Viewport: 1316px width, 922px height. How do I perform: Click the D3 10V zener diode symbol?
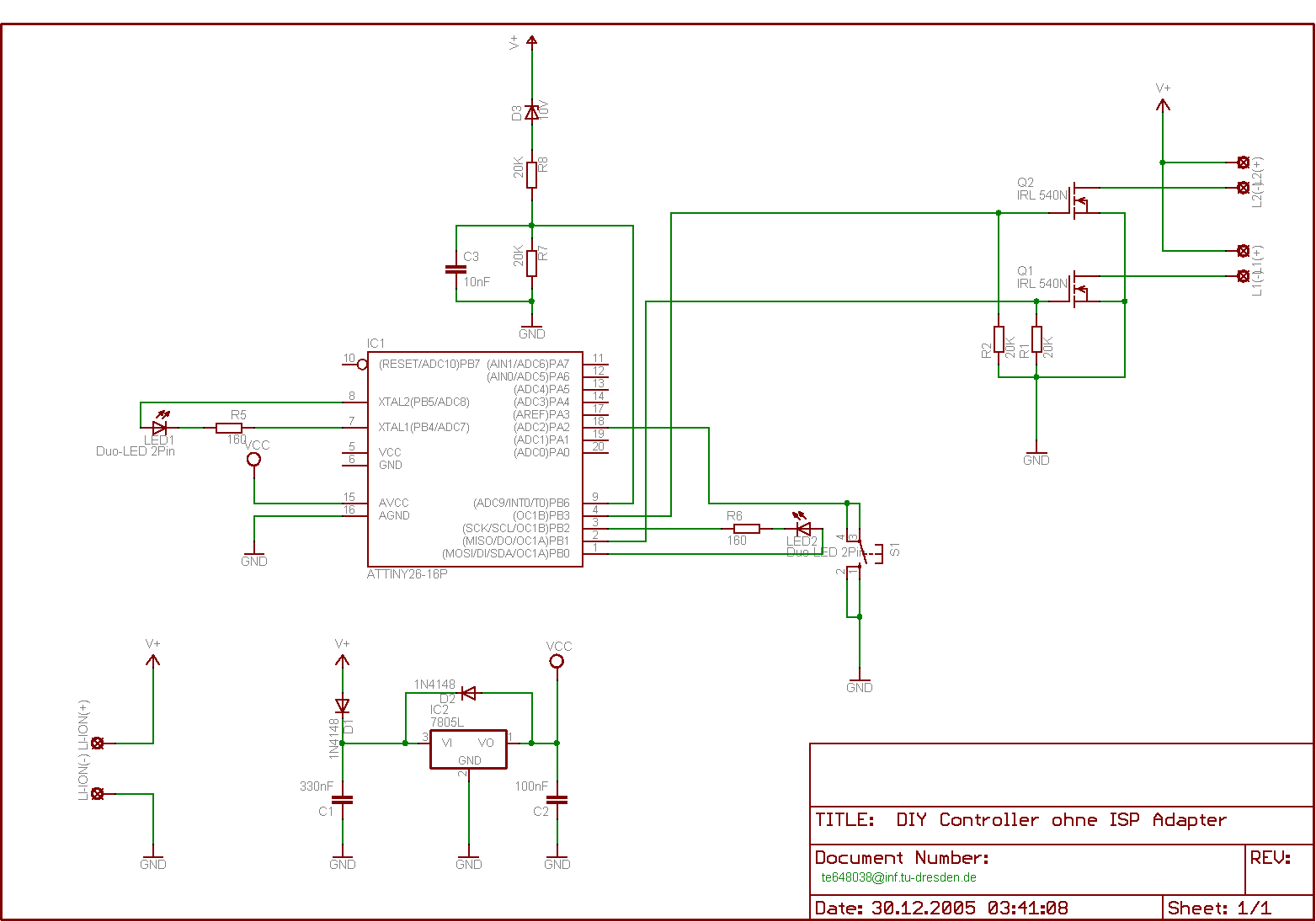(531, 112)
